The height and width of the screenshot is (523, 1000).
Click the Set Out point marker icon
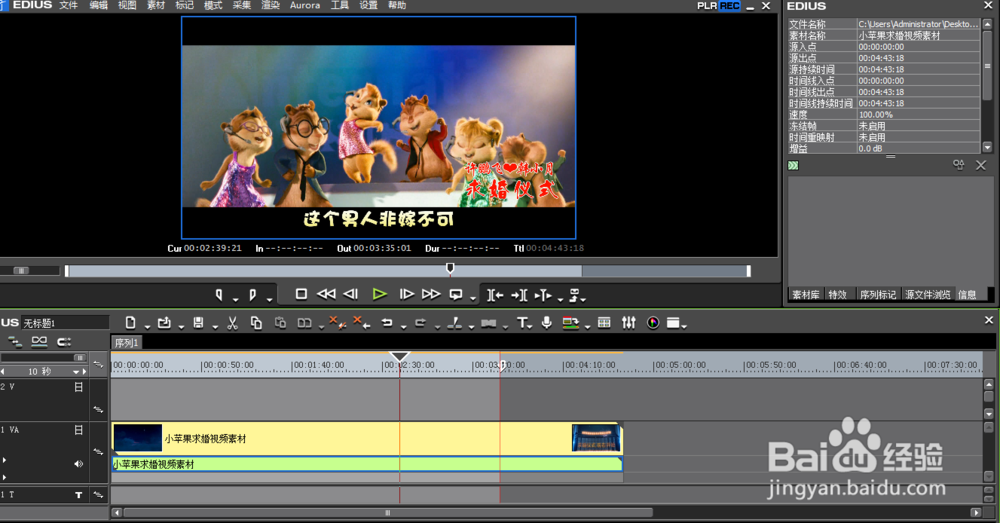(253, 295)
